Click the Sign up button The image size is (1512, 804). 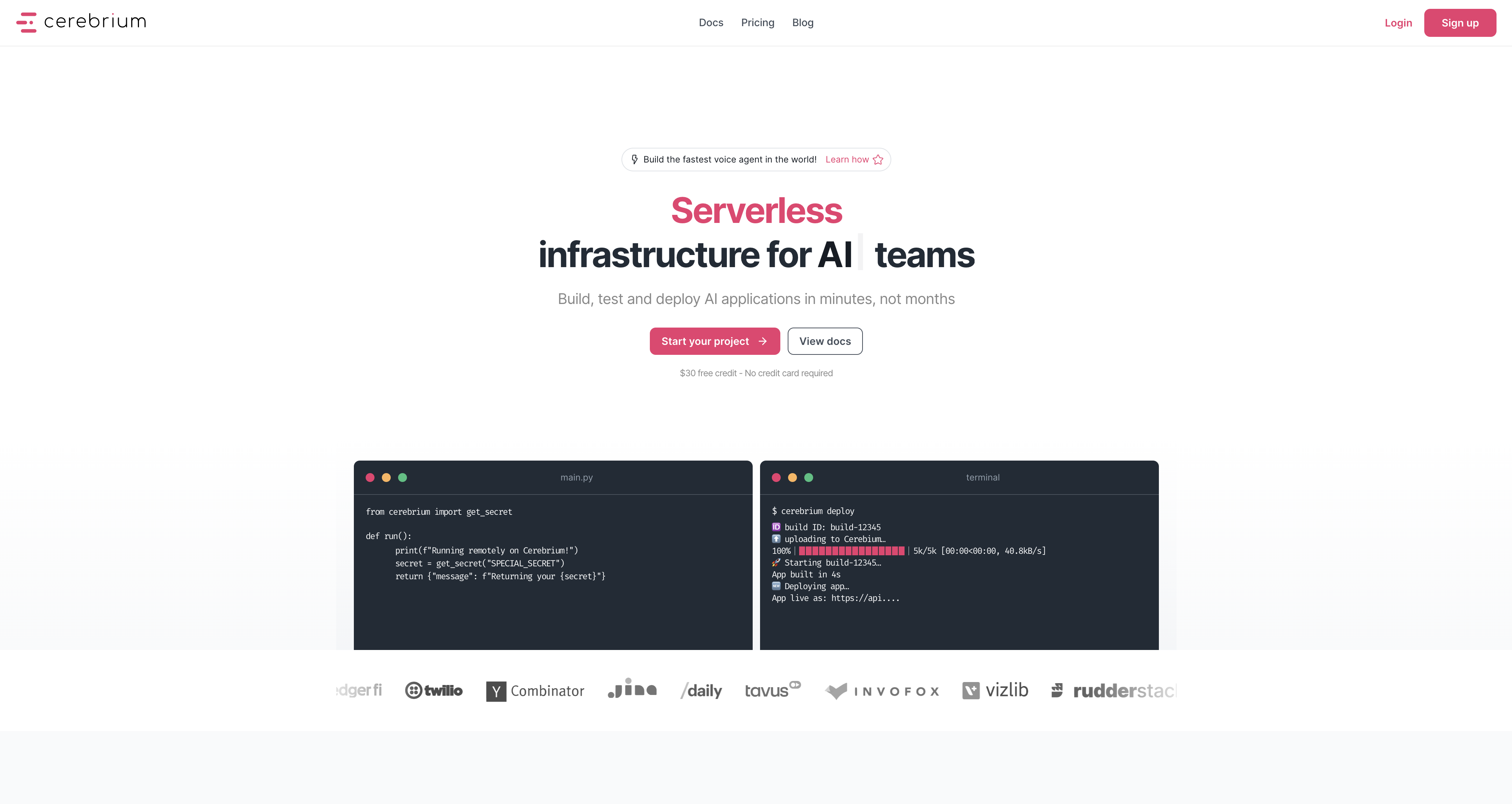[x=1460, y=22]
